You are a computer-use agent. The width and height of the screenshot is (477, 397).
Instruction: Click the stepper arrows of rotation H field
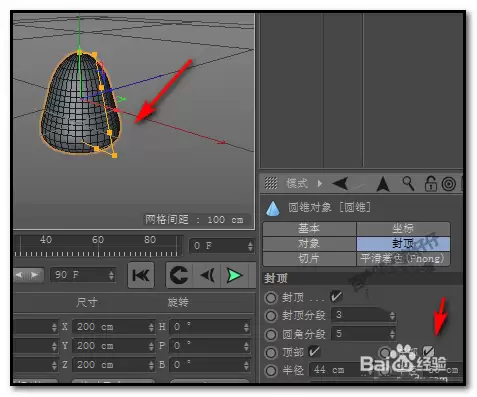point(246,327)
